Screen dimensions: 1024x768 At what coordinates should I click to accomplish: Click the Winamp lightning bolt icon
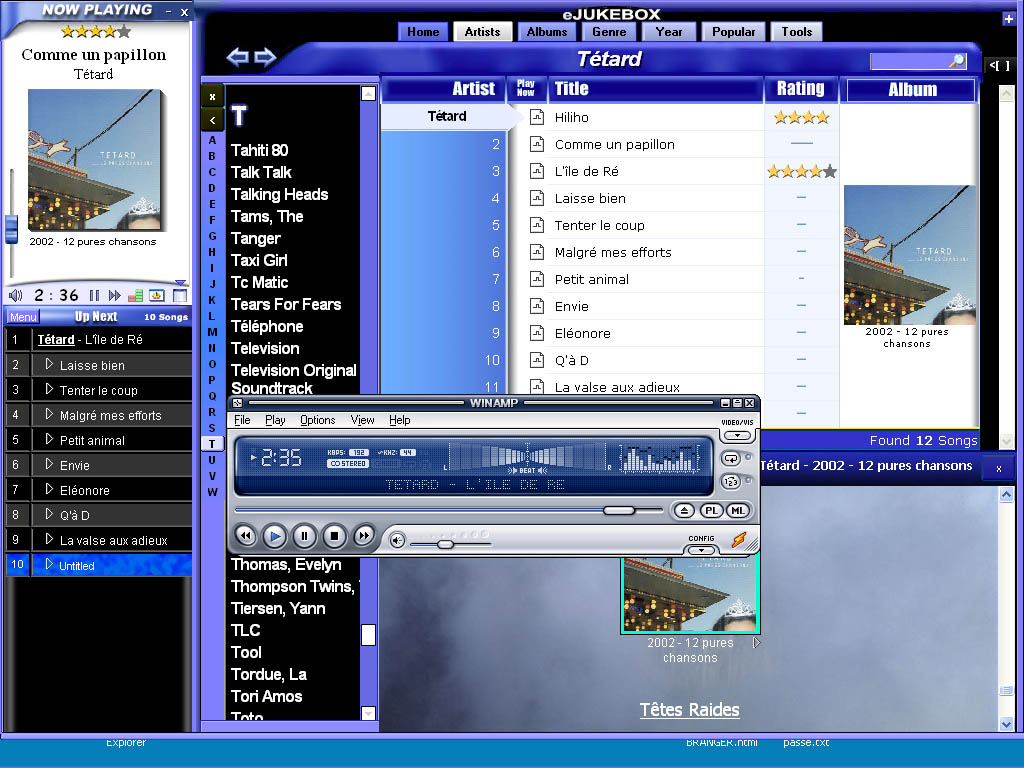point(739,540)
